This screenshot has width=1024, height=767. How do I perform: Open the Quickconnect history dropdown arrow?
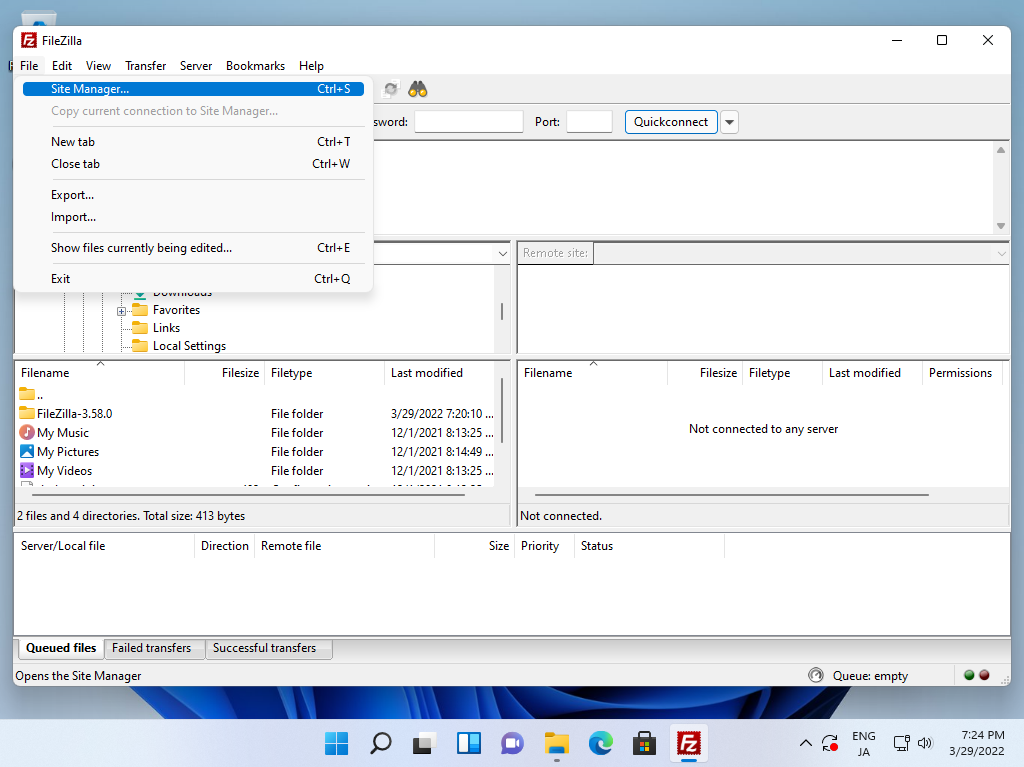[x=729, y=122]
